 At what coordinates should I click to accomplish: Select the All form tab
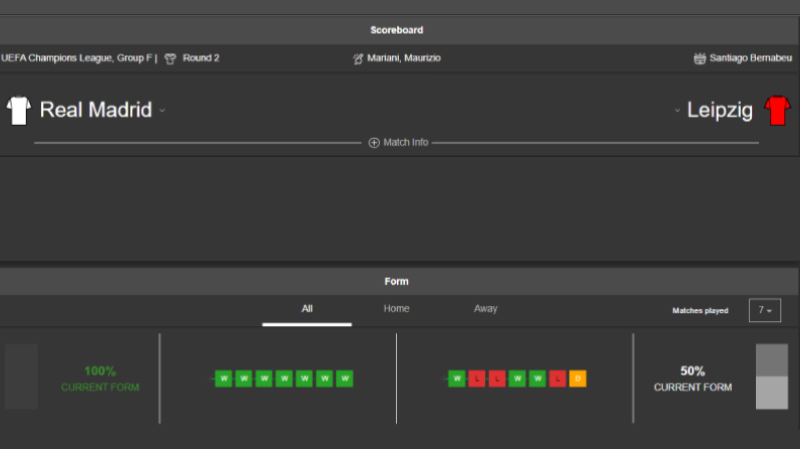click(x=307, y=309)
